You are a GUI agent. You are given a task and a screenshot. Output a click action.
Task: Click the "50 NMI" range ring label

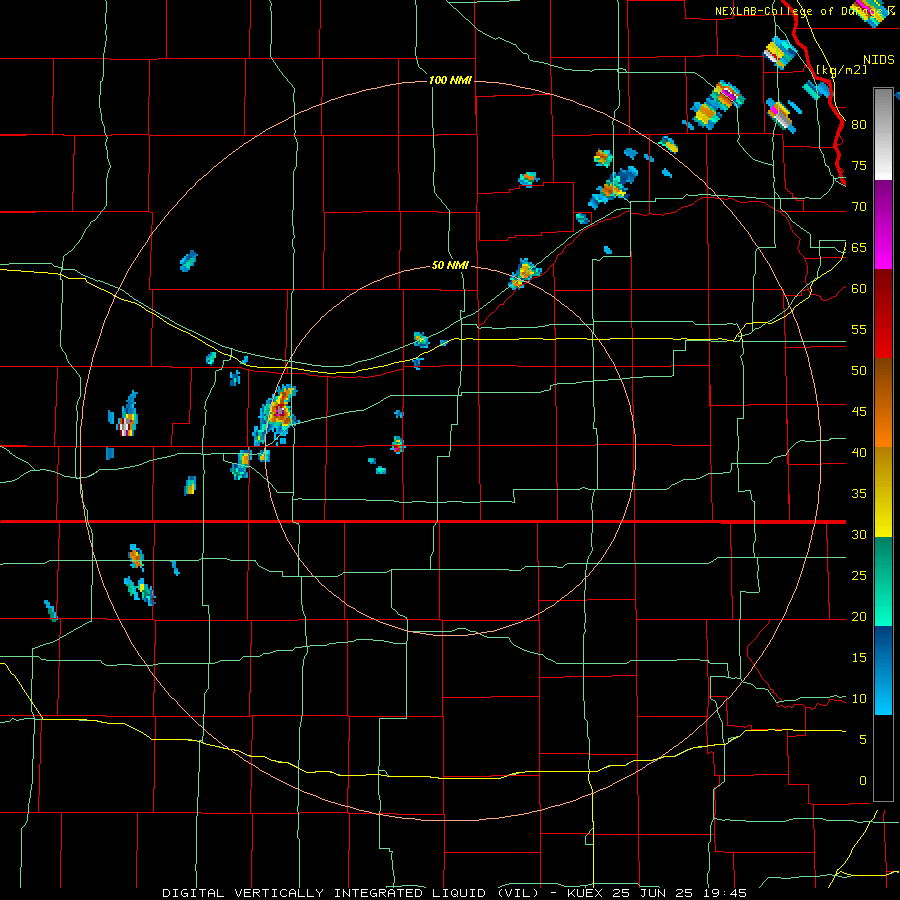point(451,266)
